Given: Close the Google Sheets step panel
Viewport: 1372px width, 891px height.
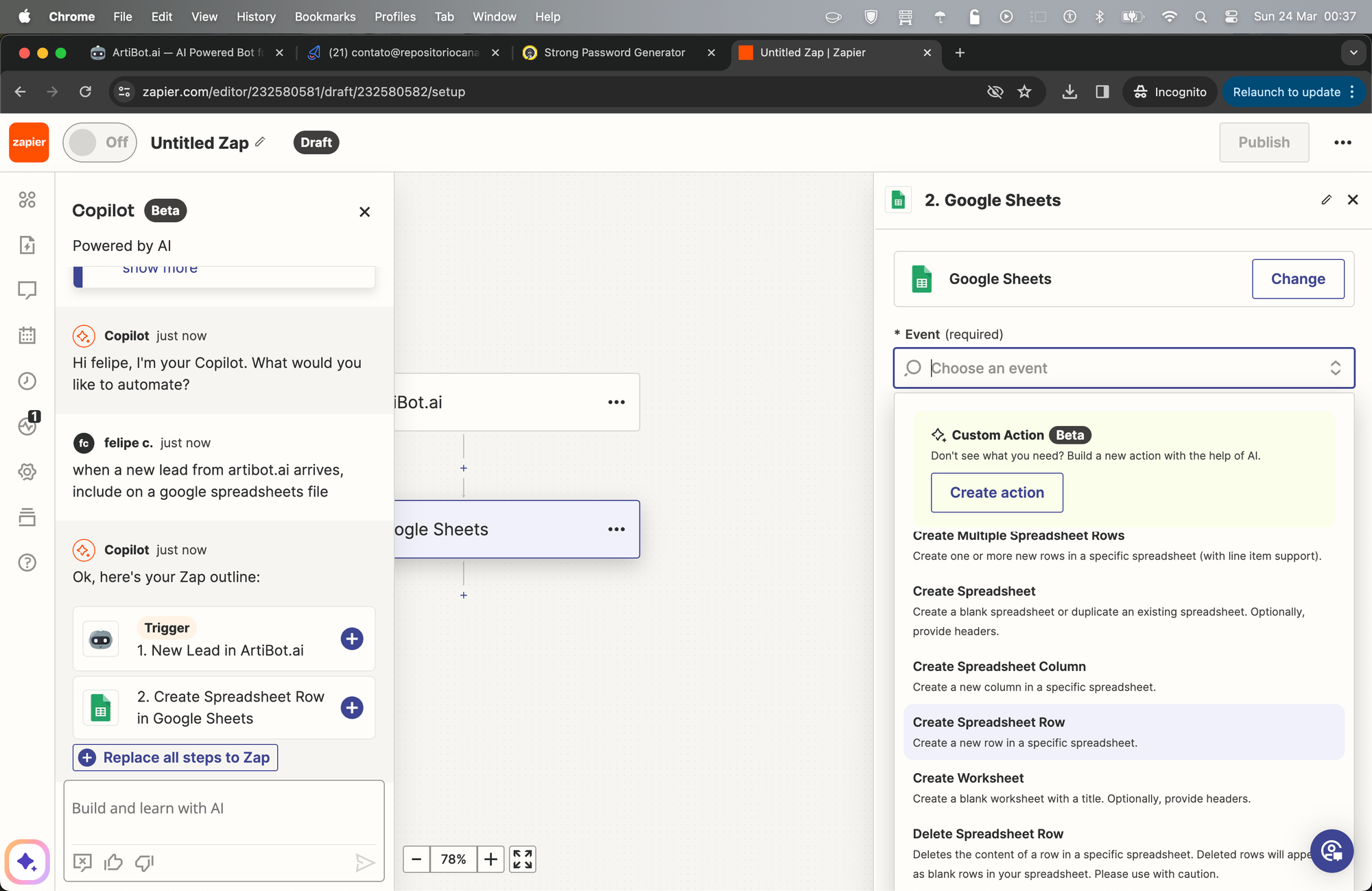Looking at the screenshot, I should point(1353,200).
